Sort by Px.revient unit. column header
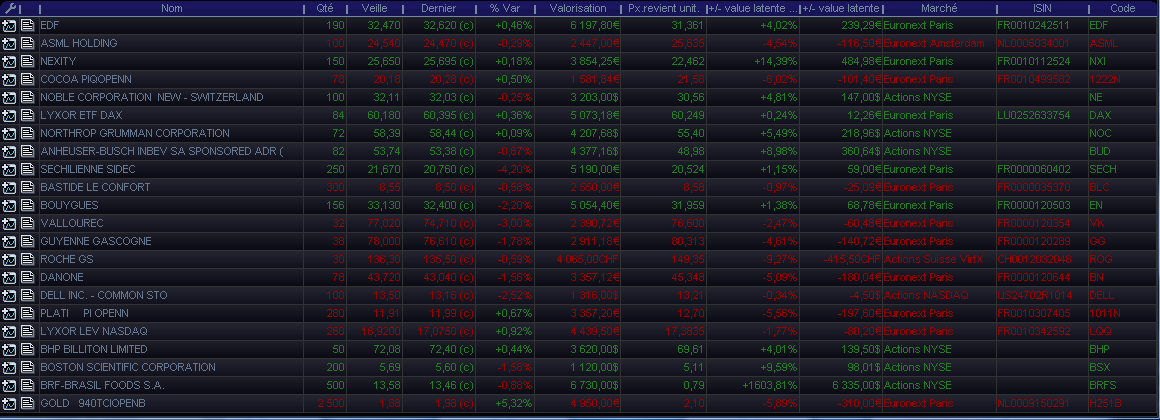The image size is (1160, 420). point(664,8)
